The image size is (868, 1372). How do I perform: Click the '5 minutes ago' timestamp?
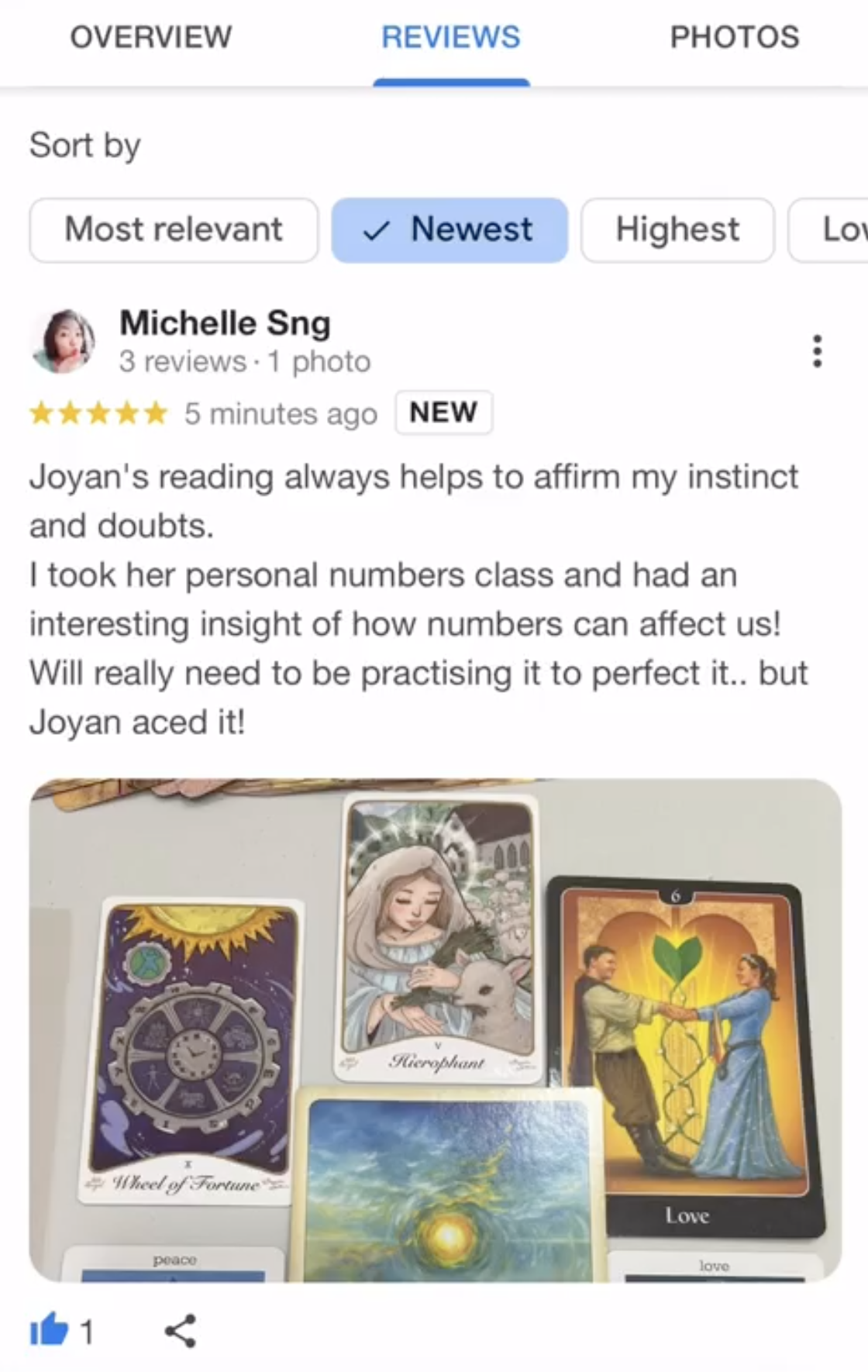tap(281, 414)
